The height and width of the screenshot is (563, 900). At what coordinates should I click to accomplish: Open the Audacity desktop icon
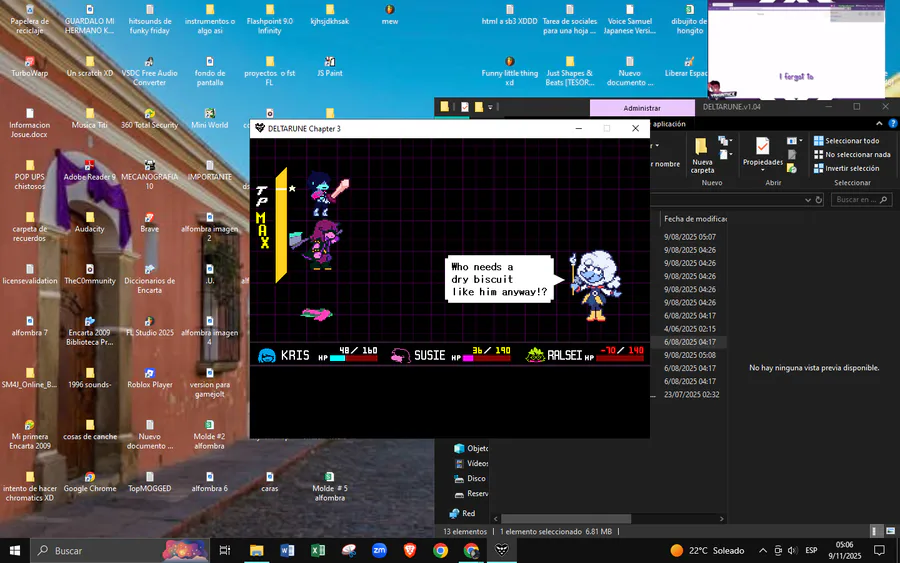pyautogui.click(x=90, y=222)
